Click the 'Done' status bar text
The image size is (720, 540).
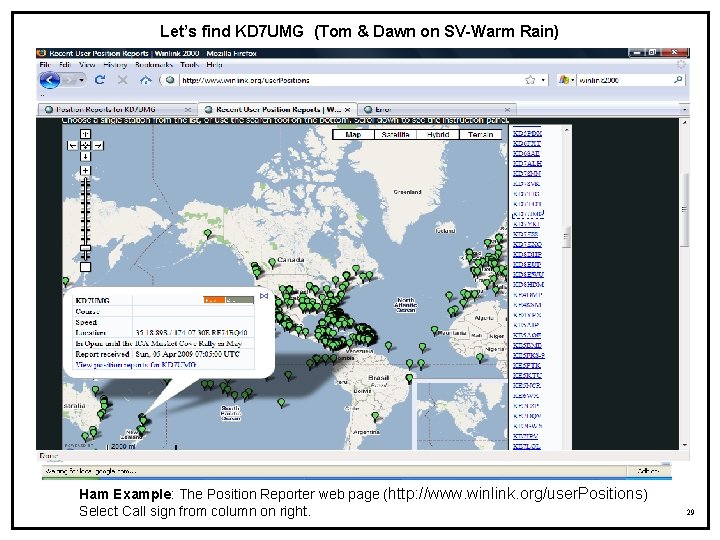48,456
